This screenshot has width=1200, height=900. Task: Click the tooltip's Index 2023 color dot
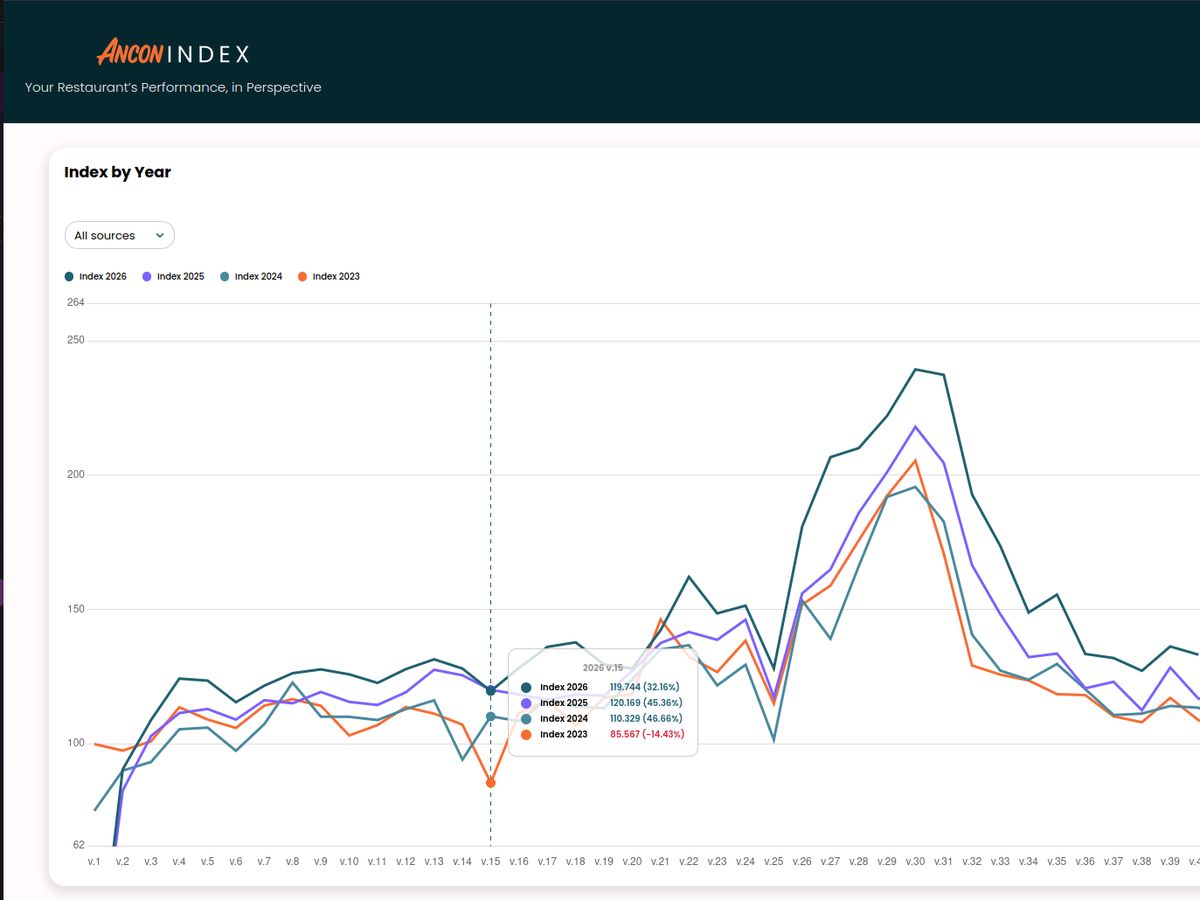point(526,735)
